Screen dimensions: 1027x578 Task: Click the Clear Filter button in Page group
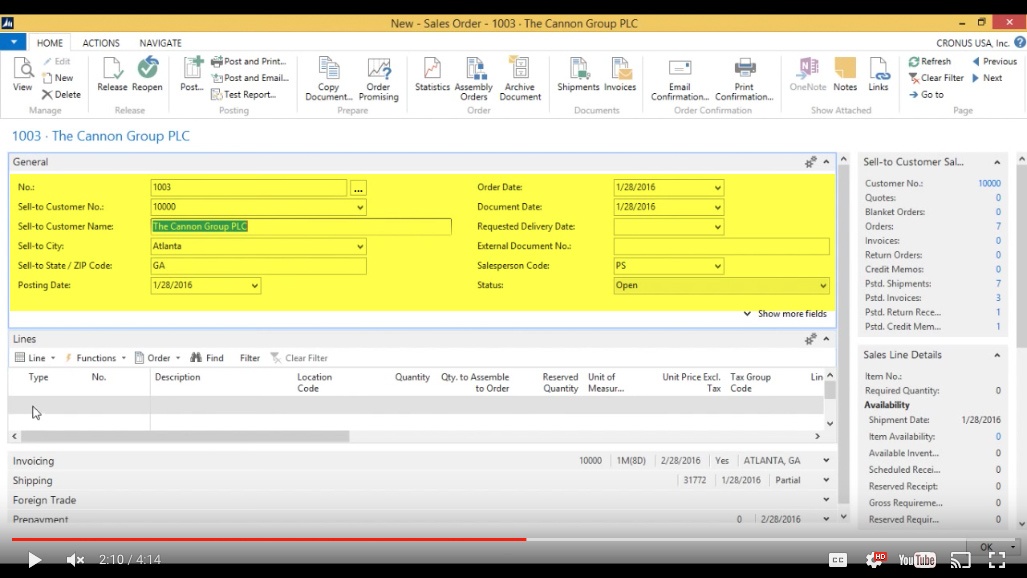[x=935, y=78]
